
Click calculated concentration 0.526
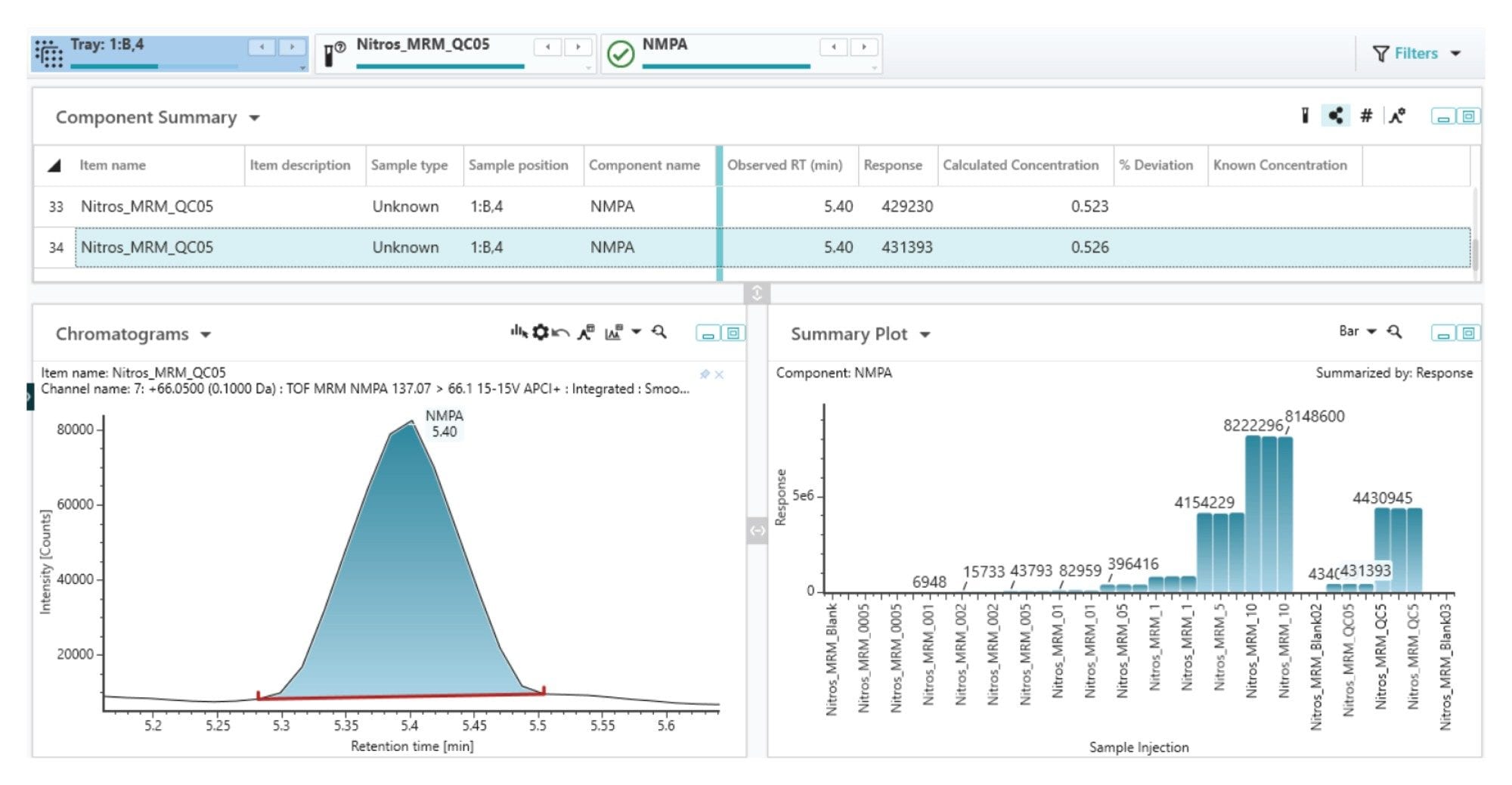1089,247
